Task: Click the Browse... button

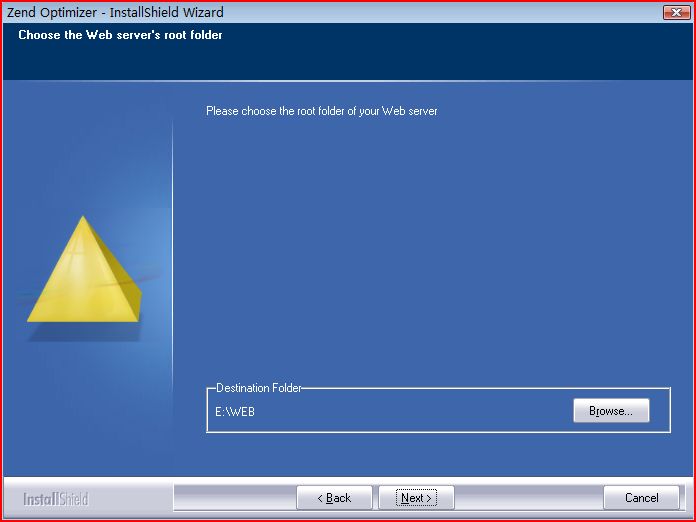Action: pyautogui.click(x=611, y=411)
